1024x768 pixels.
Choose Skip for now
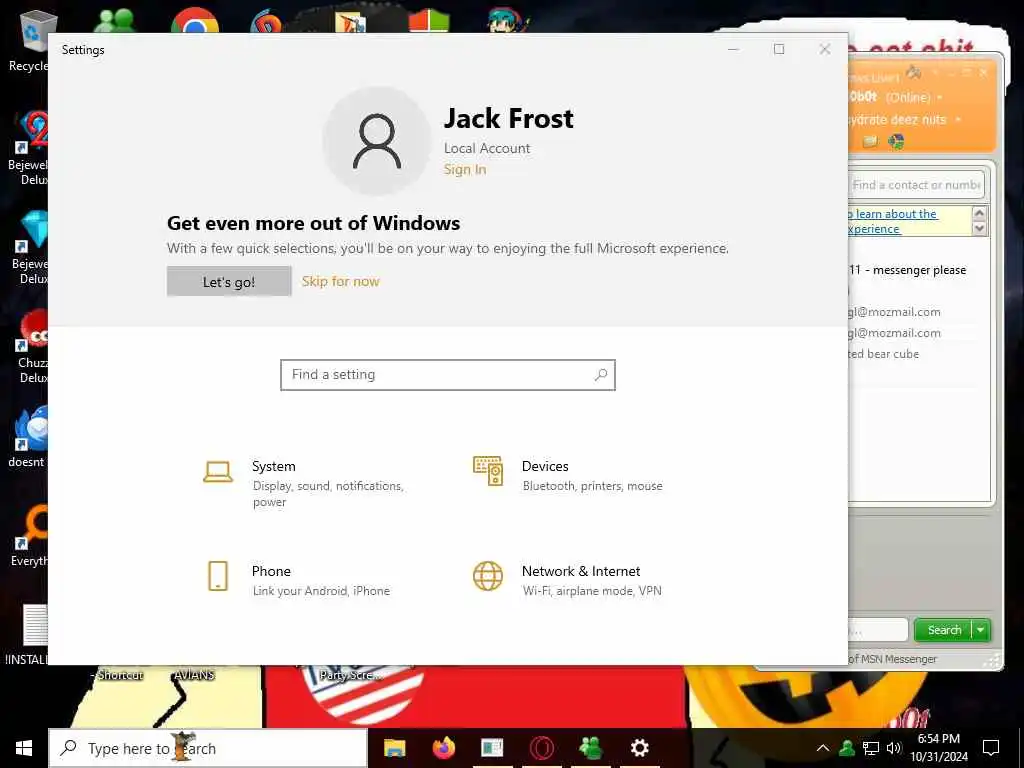(x=340, y=281)
